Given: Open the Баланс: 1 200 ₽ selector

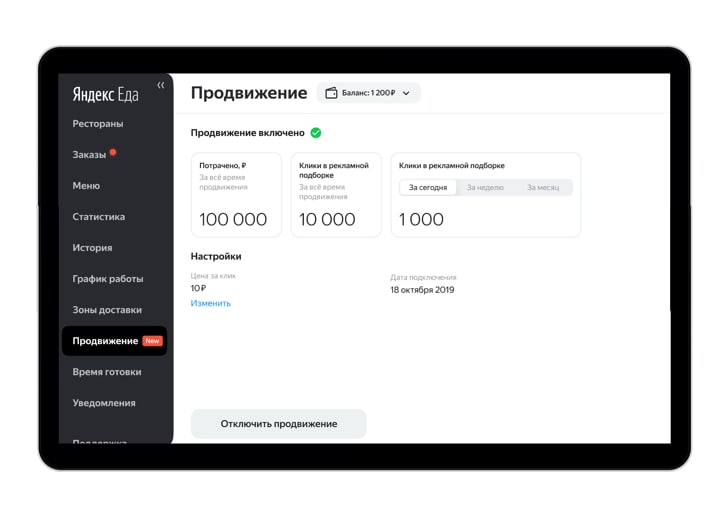Looking at the screenshot, I should point(369,93).
